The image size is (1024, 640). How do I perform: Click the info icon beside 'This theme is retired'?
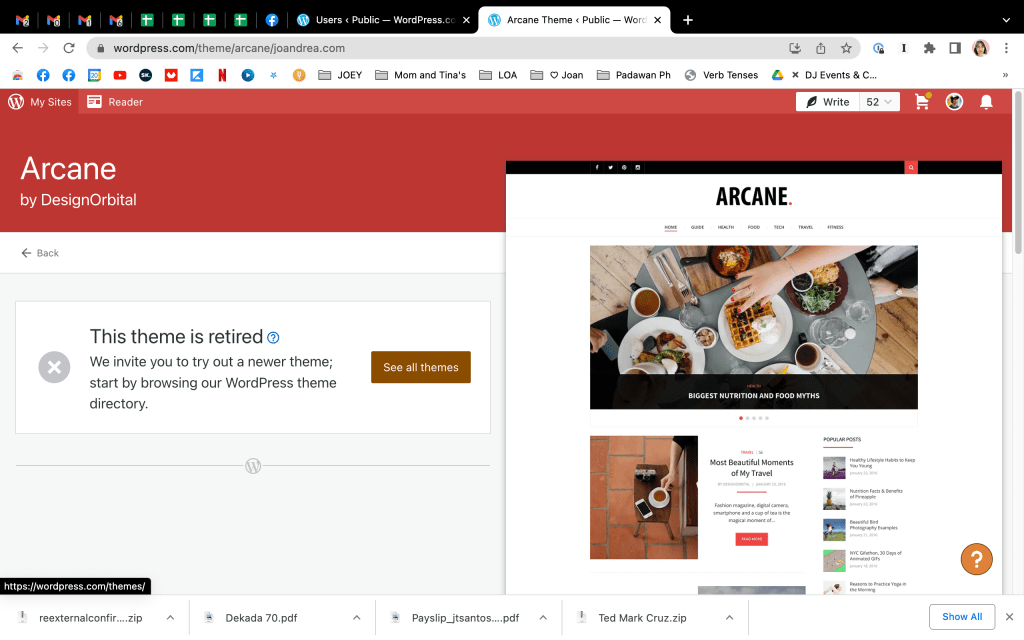click(274, 338)
